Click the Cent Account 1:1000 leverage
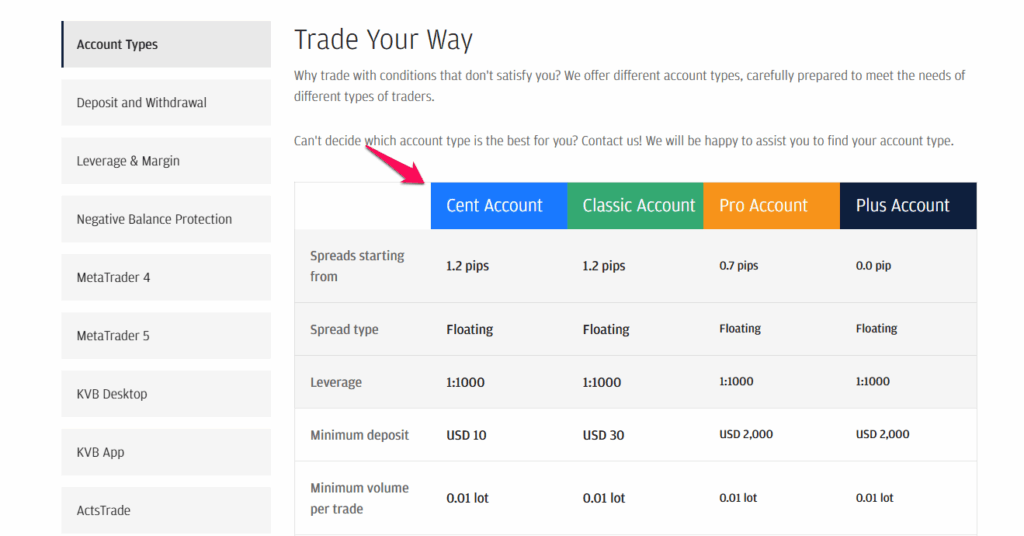1024x536 pixels. pos(466,382)
